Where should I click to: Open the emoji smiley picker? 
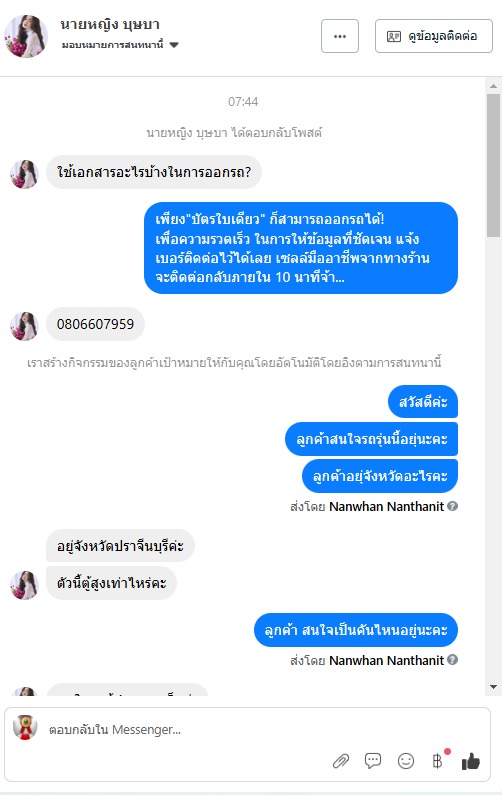[406, 761]
